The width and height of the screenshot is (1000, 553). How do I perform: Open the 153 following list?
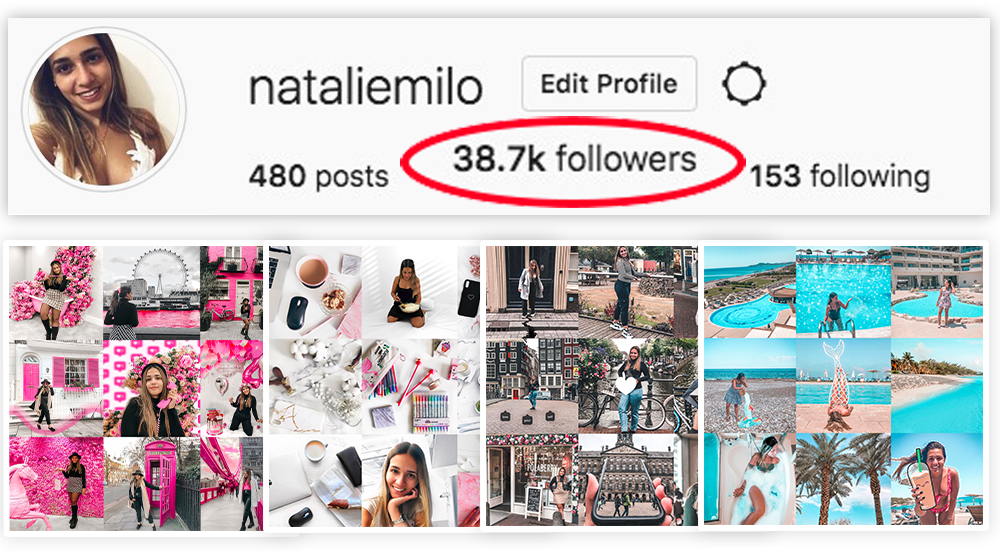839,176
